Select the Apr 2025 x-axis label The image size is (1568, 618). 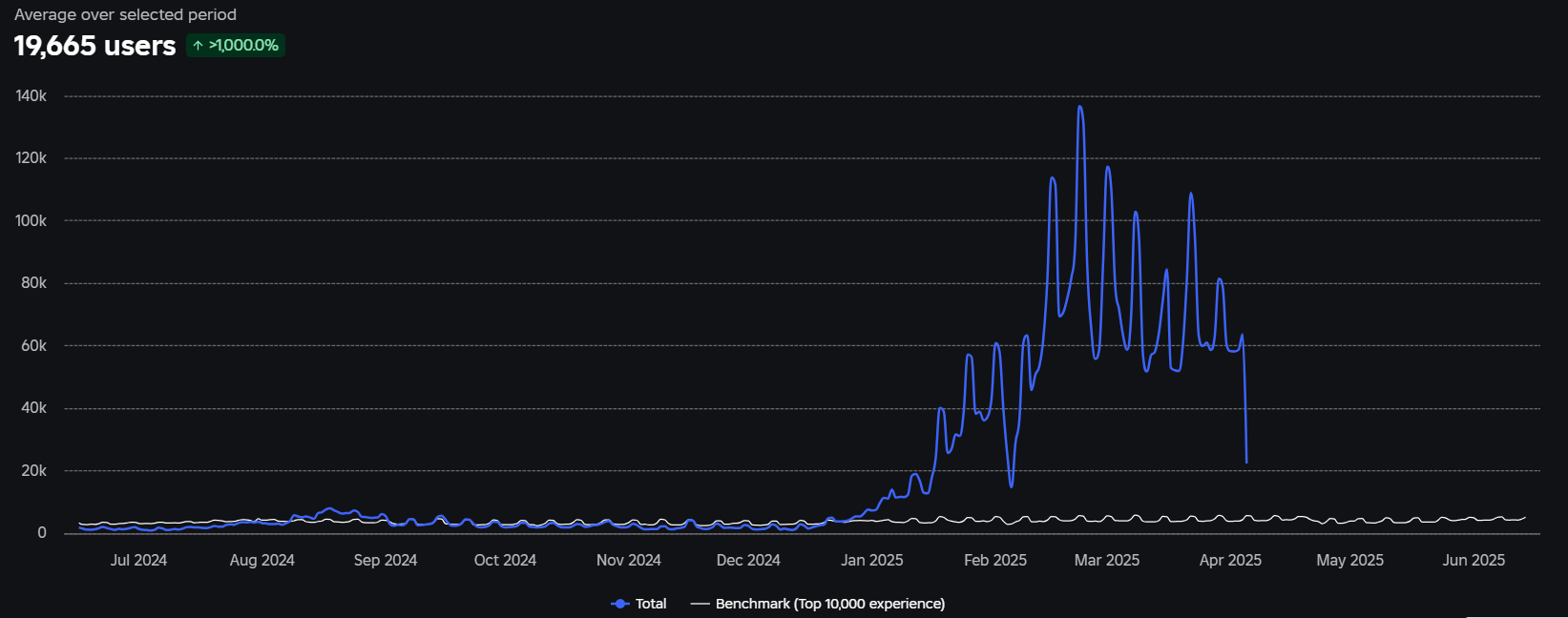pyautogui.click(x=1230, y=560)
